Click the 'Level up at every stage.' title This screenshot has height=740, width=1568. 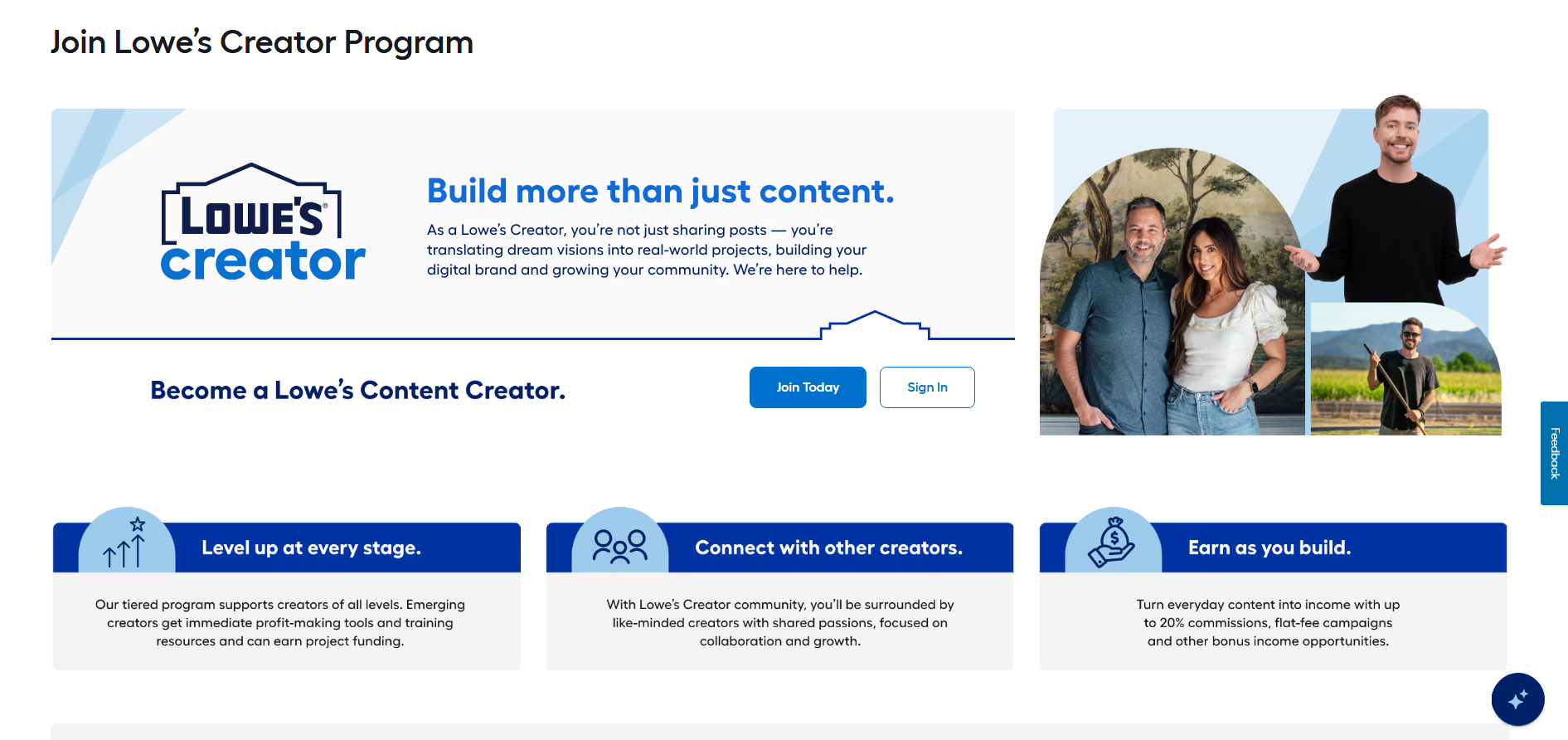[x=311, y=548]
